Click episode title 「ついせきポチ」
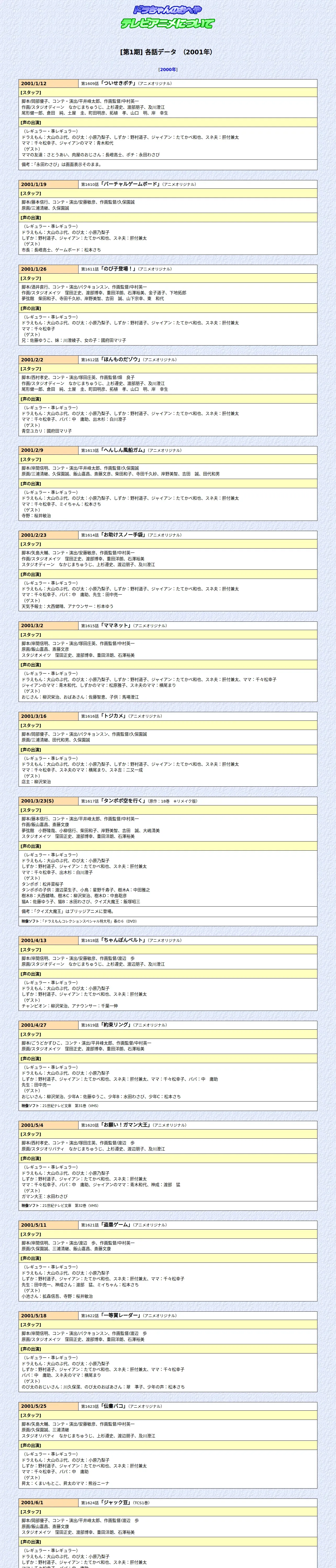 click(118, 83)
